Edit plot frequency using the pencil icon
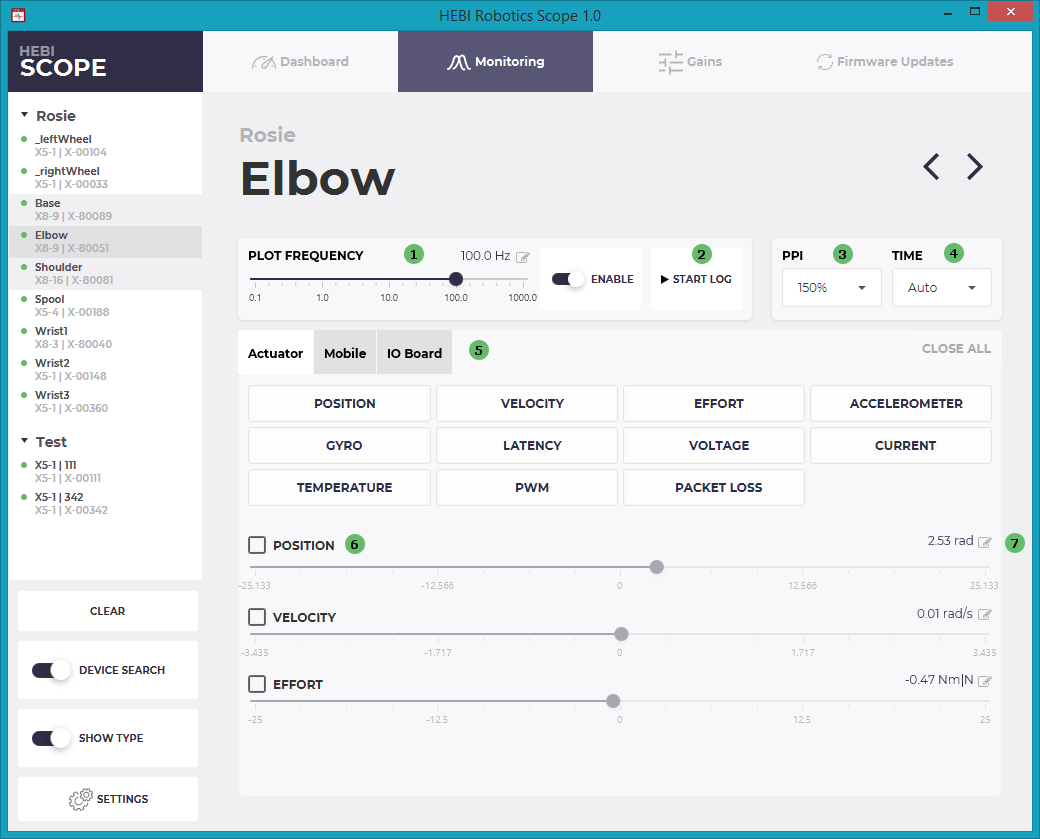Viewport: 1040px width, 839px height. click(523, 257)
